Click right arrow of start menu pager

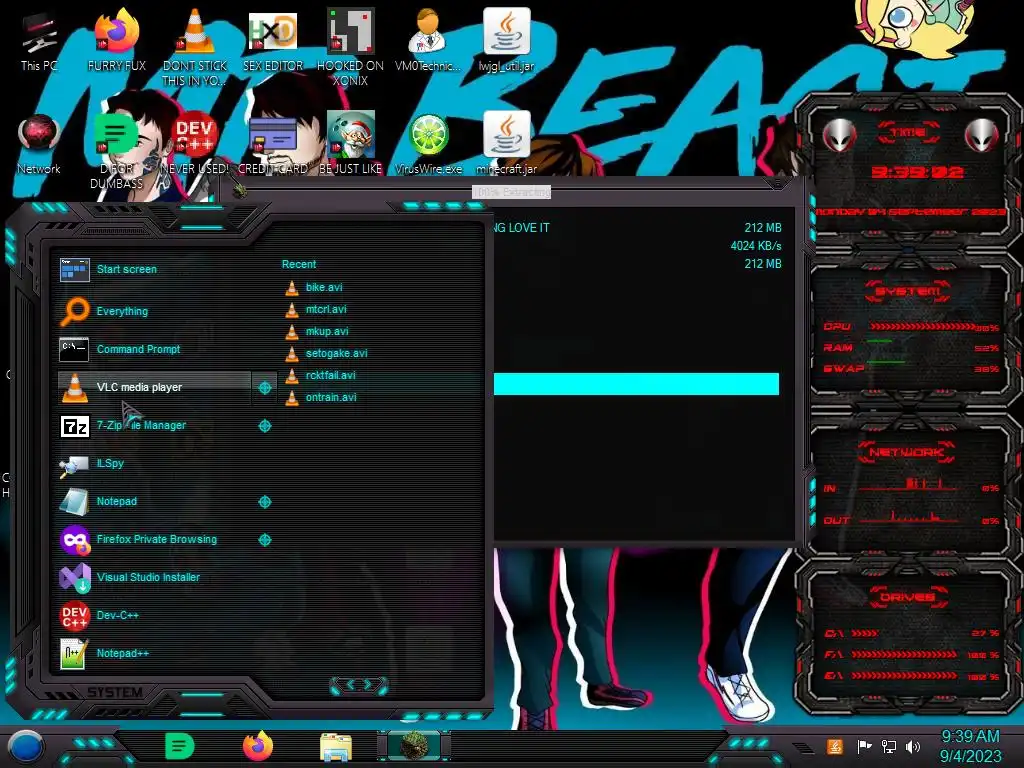pos(369,684)
